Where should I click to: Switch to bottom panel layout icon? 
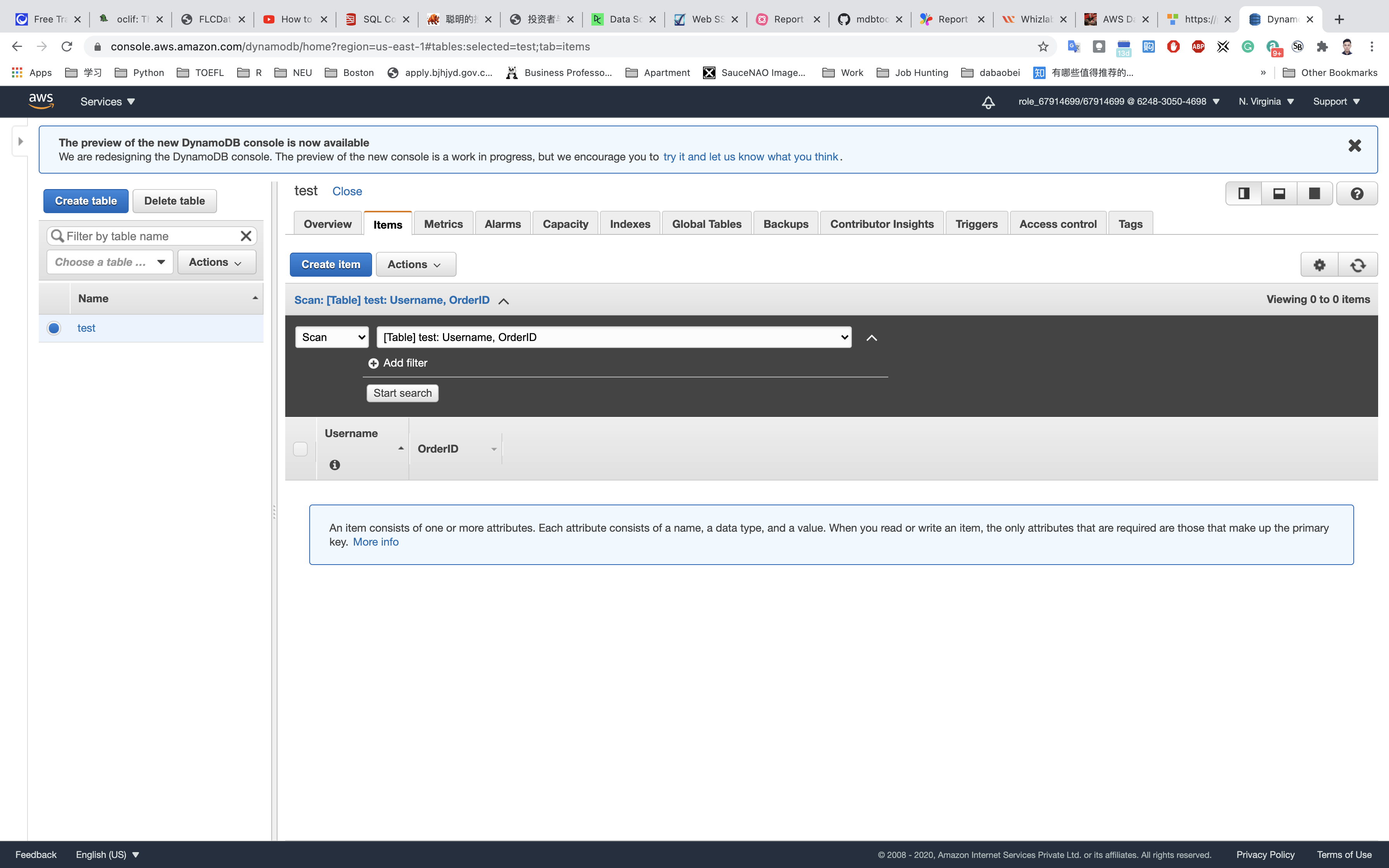(1279, 193)
